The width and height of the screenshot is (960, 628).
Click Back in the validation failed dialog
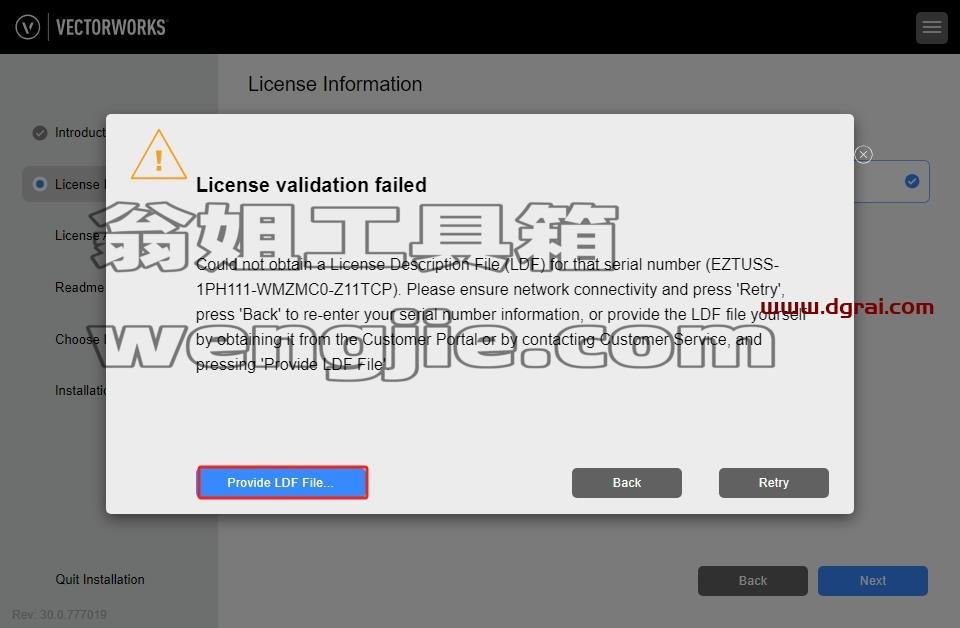click(626, 482)
